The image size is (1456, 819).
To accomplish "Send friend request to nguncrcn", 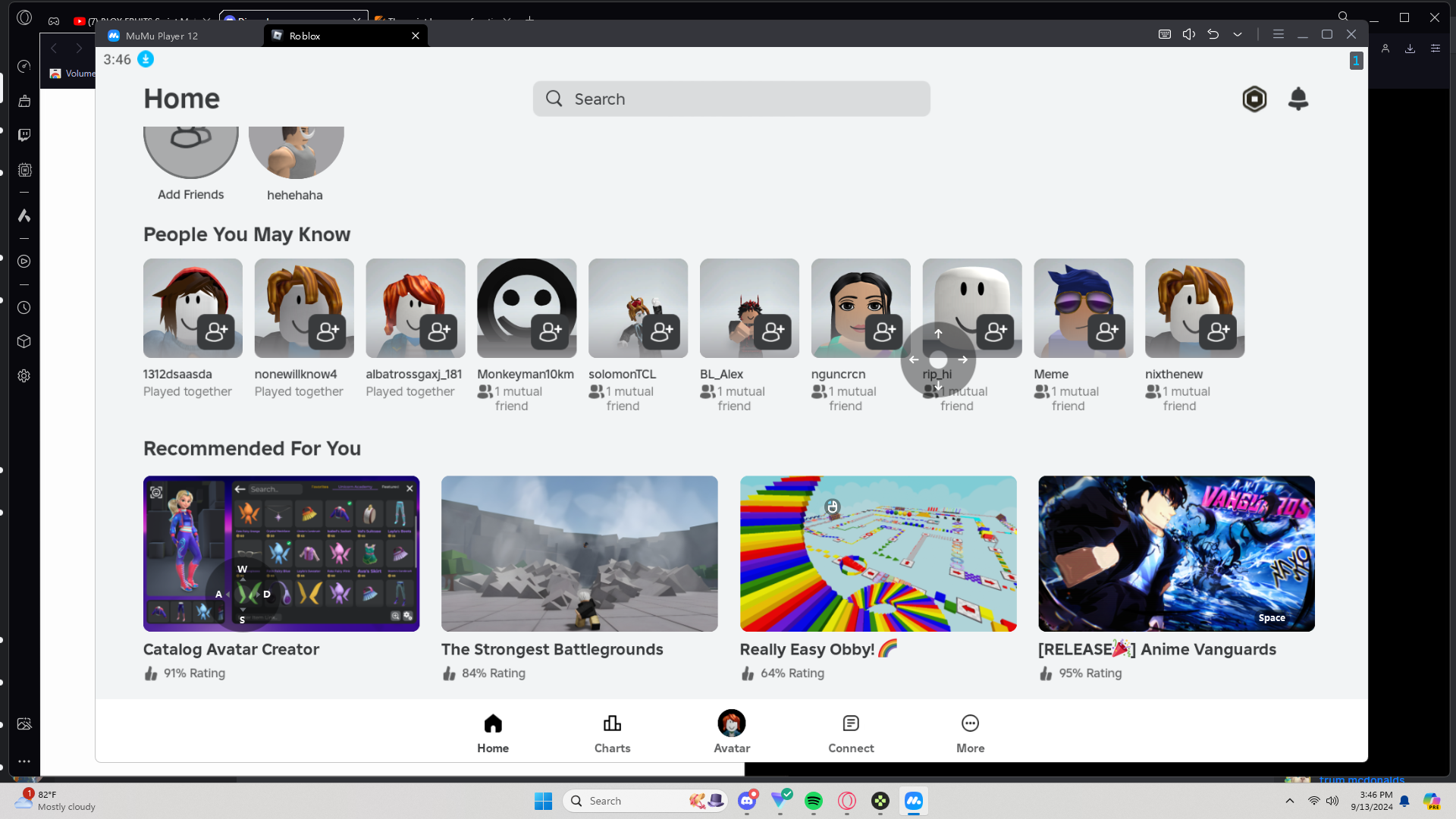I will tap(884, 331).
